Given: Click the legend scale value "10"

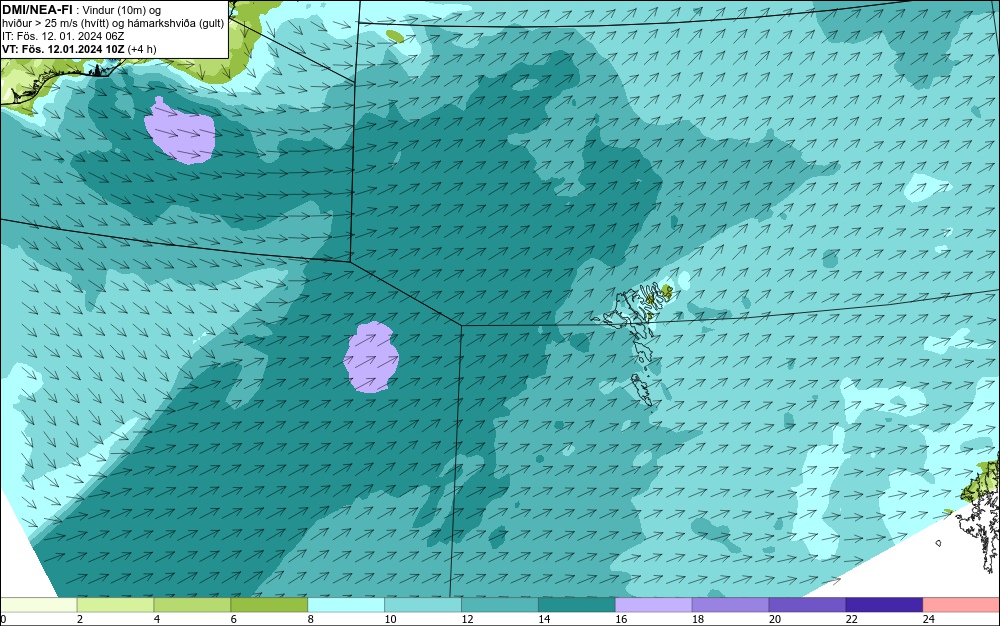Looking at the screenshot, I should pyautogui.click(x=390, y=619).
